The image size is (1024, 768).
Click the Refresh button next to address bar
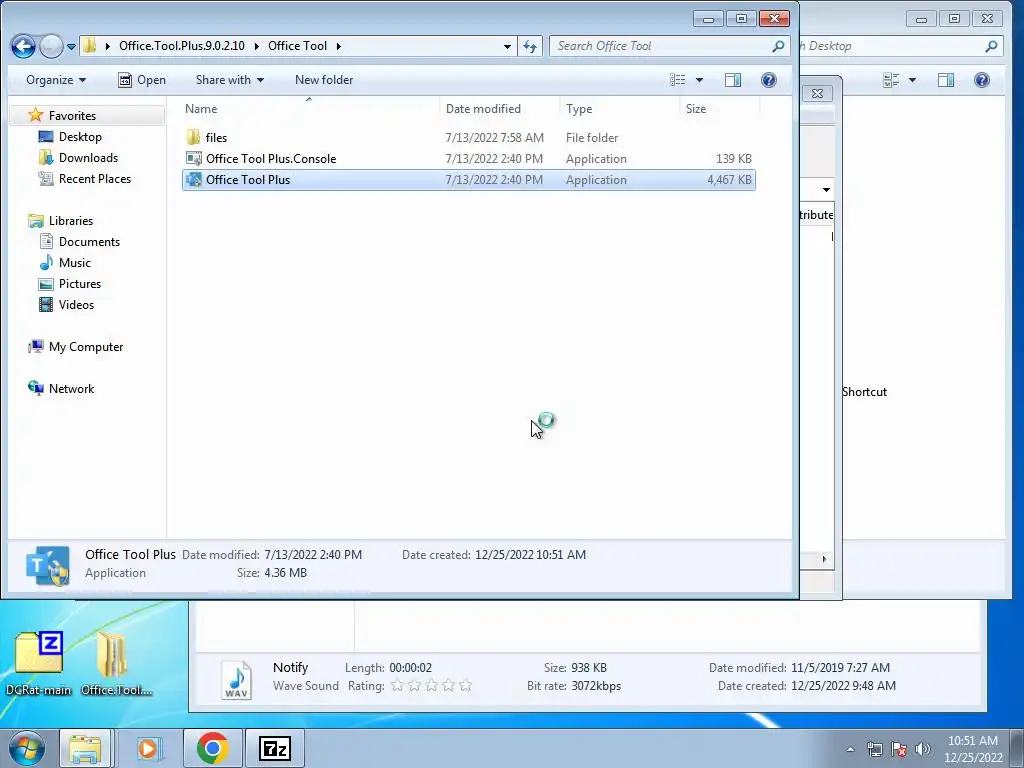pyautogui.click(x=530, y=46)
